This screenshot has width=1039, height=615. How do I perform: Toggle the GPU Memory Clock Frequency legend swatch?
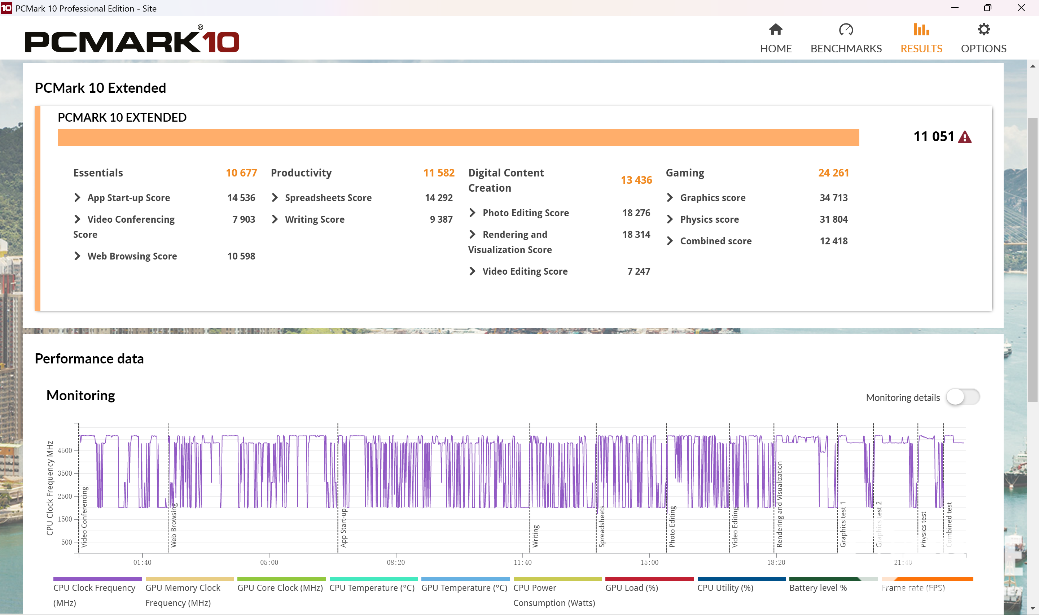(190, 579)
